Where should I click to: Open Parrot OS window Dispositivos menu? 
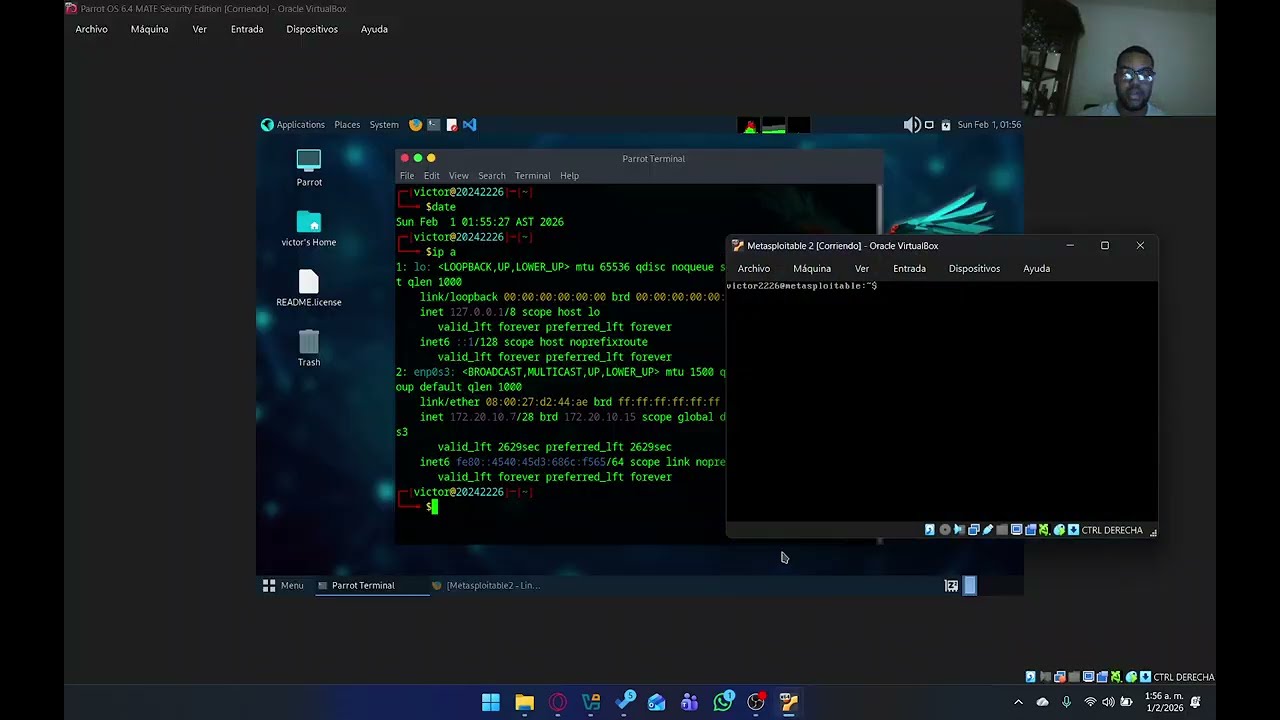coord(312,29)
